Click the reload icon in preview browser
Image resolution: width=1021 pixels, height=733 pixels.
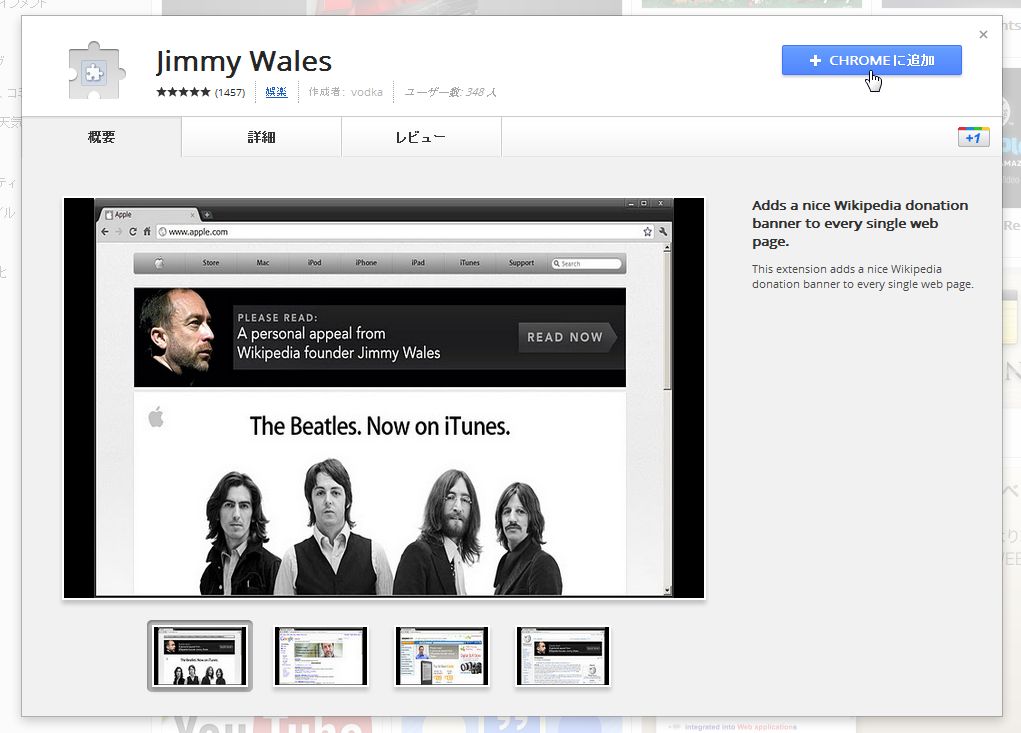(x=133, y=232)
